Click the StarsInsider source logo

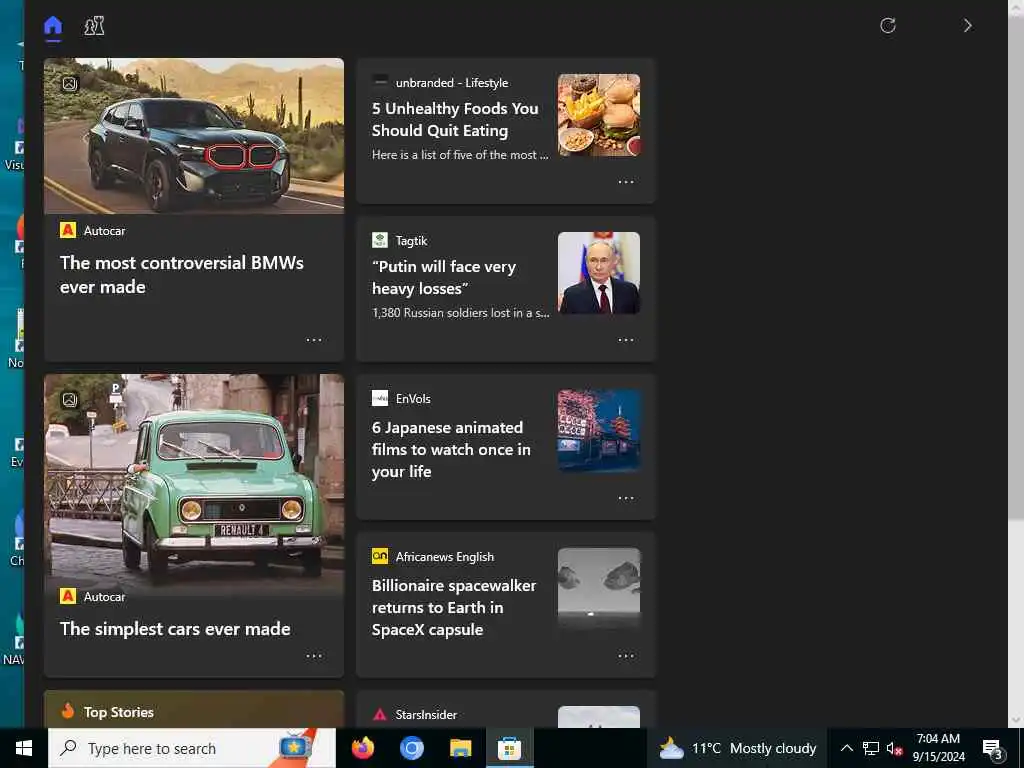(x=379, y=714)
